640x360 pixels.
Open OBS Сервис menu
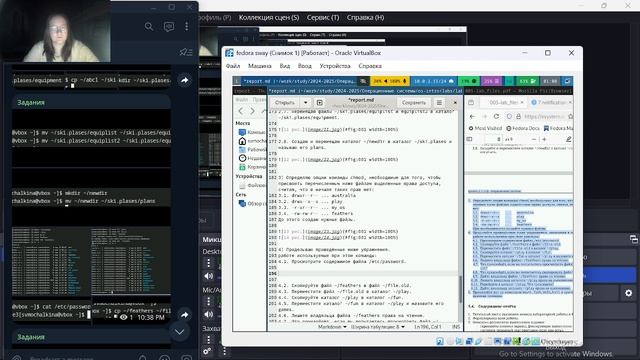click(x=323, y=18)
